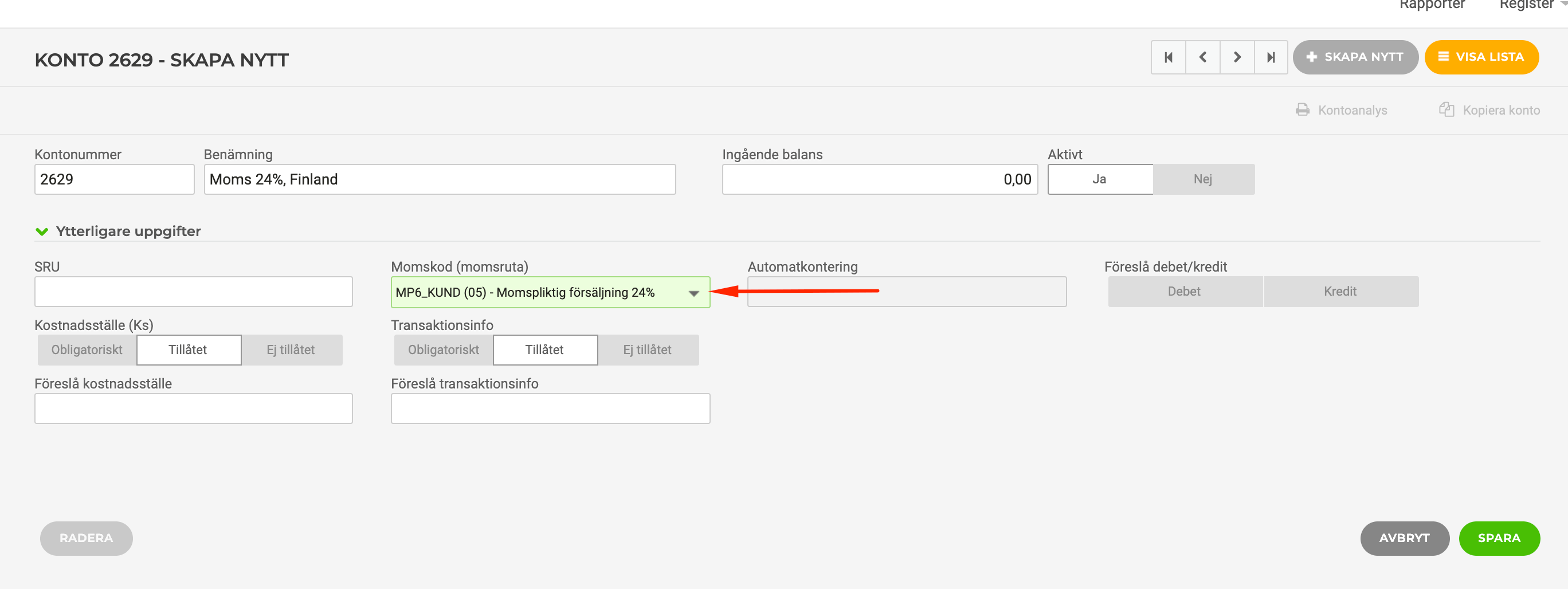Click the list icon on Visa lista
1568x589 pixels.
[x=1442, y=57]
